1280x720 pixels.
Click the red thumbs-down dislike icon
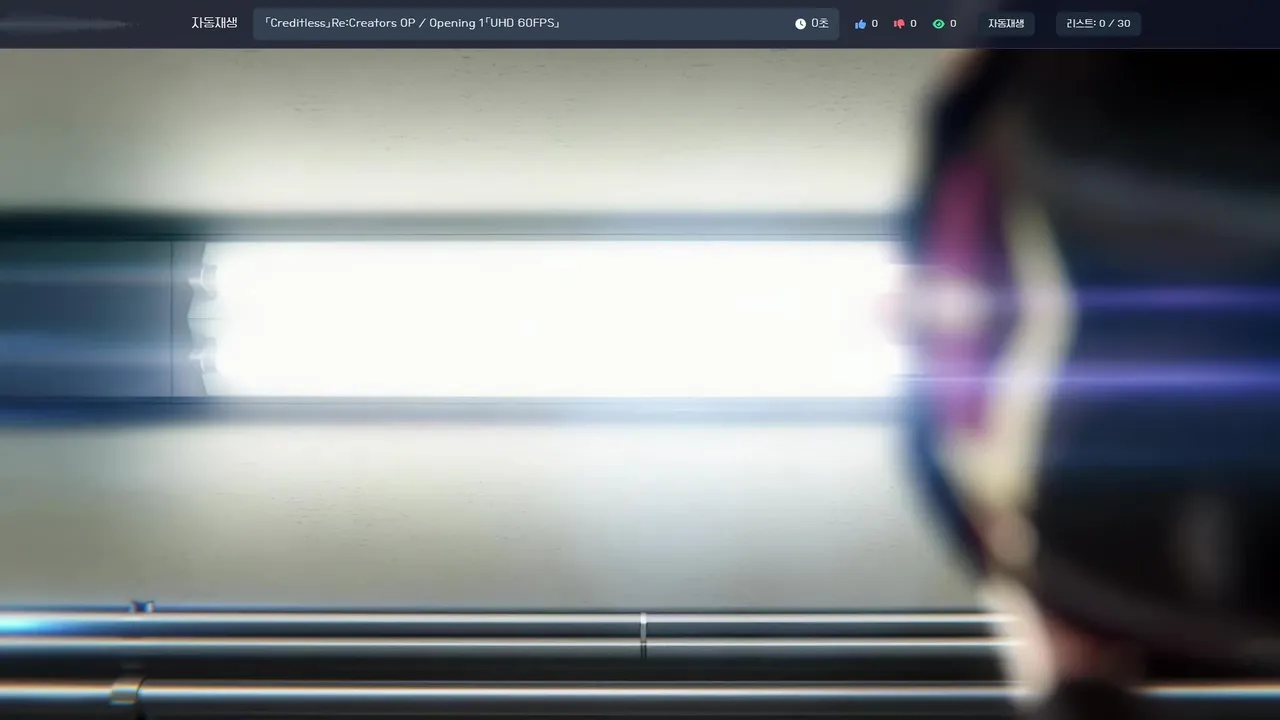click(x=899, y=24)
